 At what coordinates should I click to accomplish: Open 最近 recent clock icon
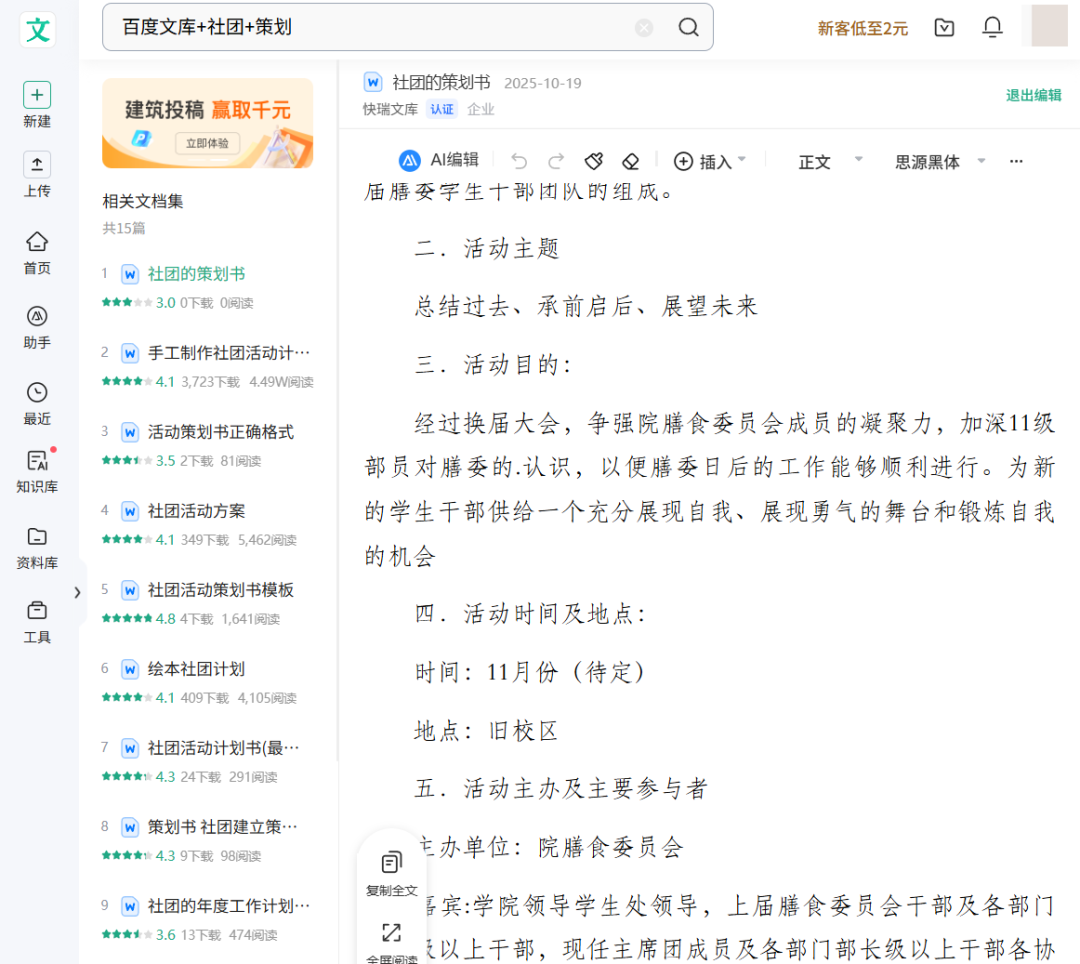tap(37, 392)
